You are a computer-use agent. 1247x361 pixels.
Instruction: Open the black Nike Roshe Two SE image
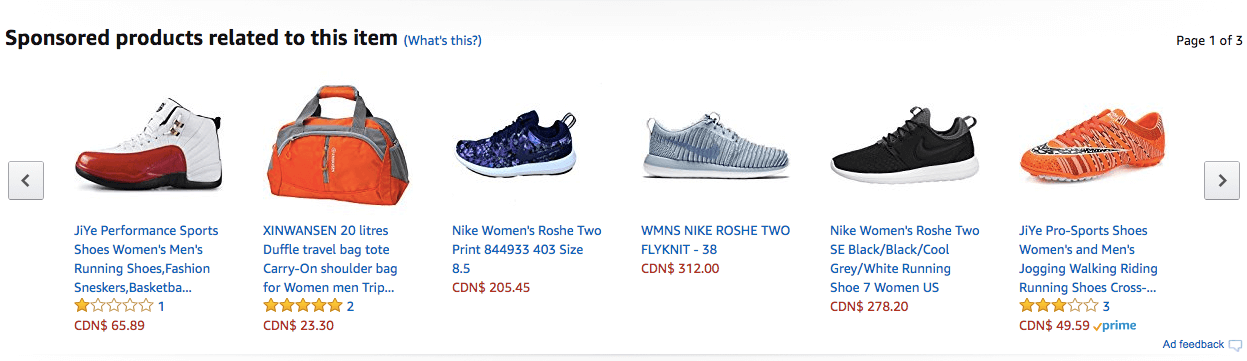(x=904, y=145)
